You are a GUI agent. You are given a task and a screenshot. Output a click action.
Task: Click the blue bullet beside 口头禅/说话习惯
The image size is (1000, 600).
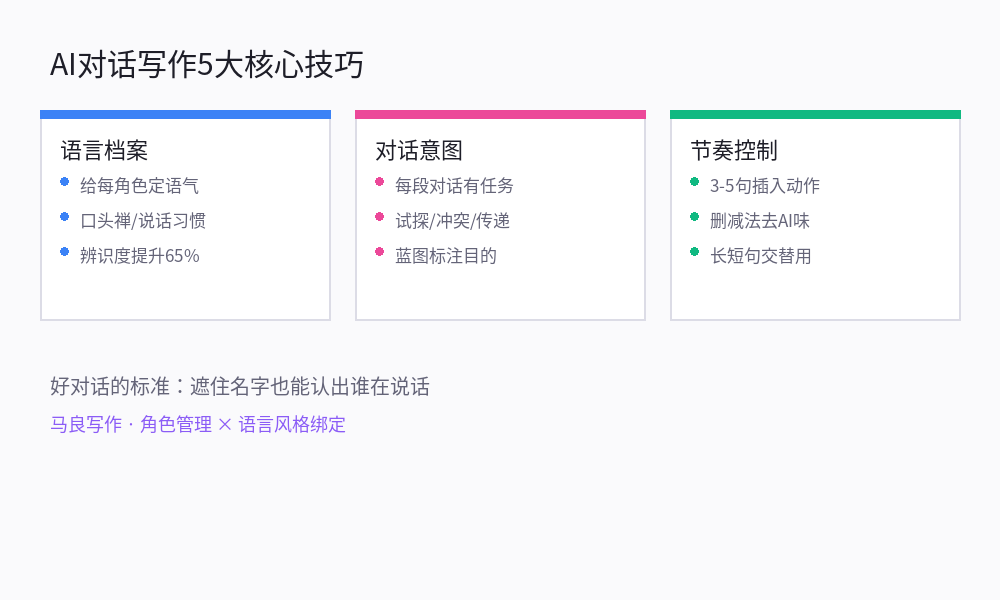point(64,217)
